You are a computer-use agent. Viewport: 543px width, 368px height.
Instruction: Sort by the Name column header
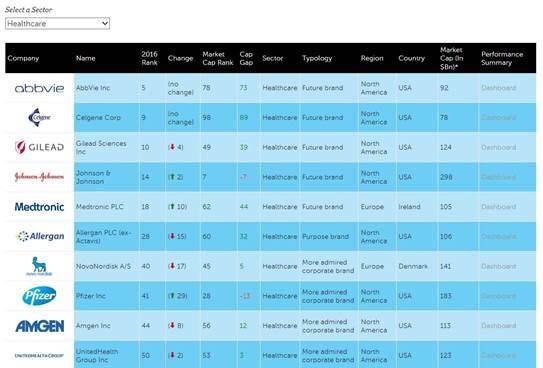(86, 58)
